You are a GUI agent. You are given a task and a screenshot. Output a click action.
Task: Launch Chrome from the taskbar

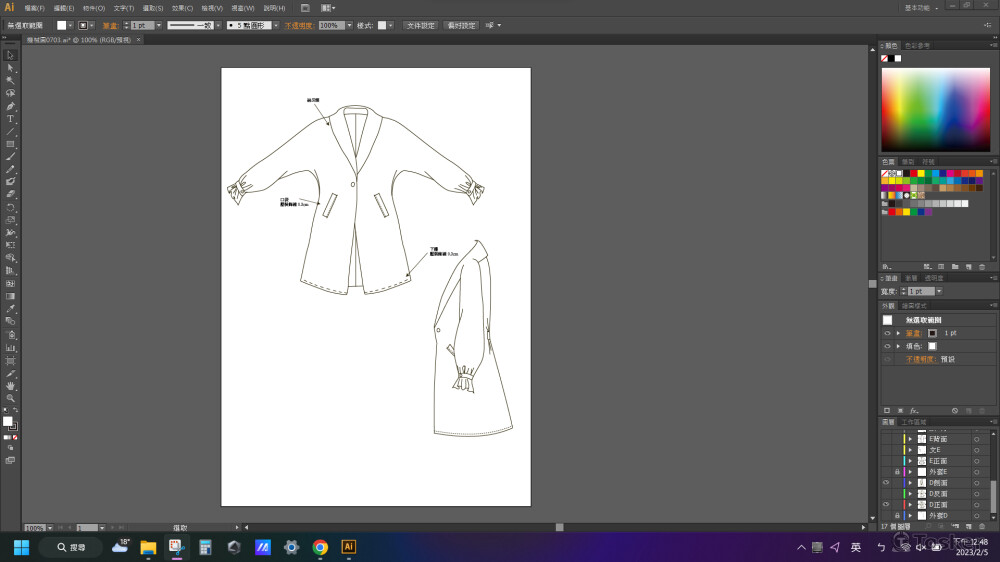(320, 547)
